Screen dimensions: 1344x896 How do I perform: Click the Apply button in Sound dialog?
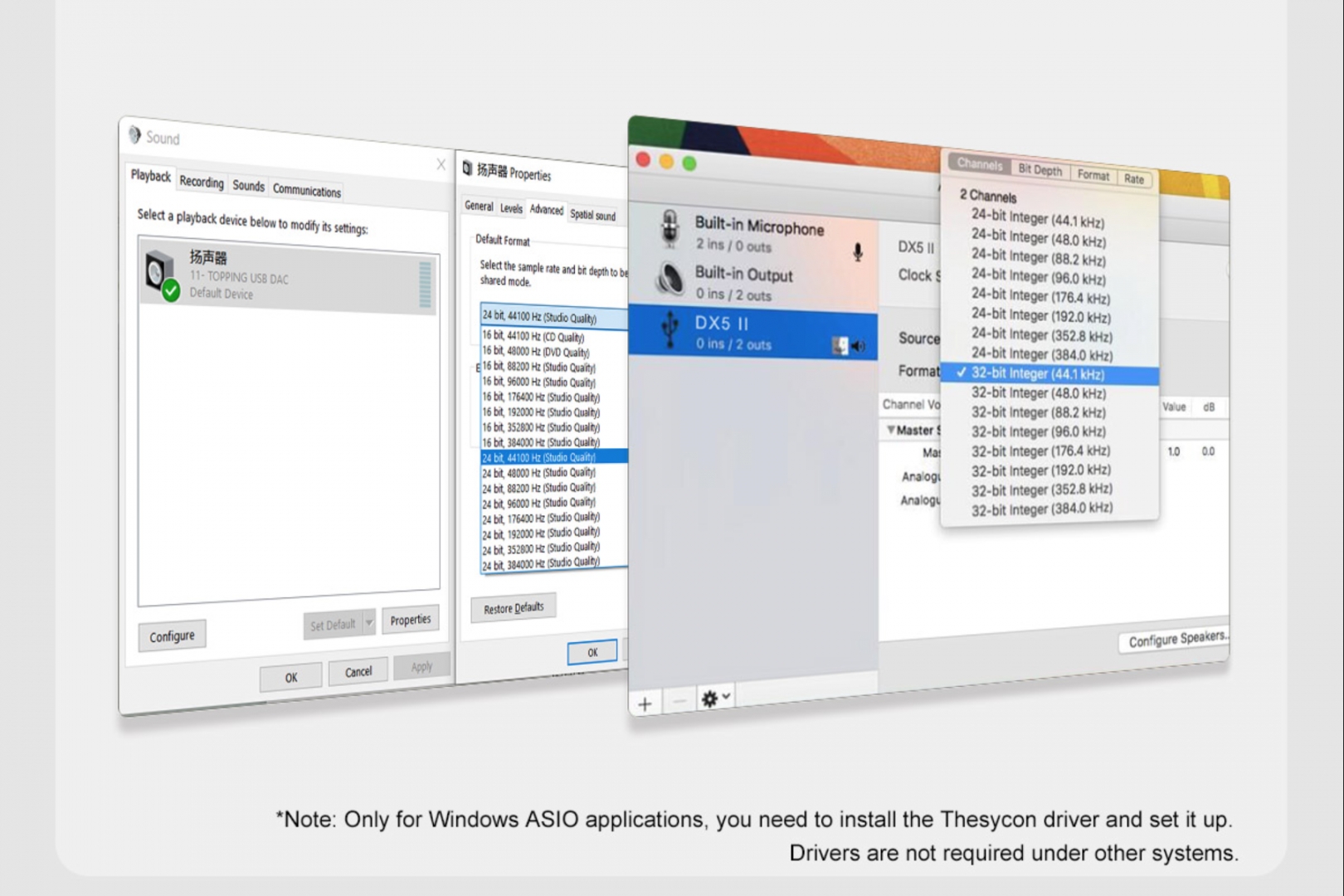point(421,666)
